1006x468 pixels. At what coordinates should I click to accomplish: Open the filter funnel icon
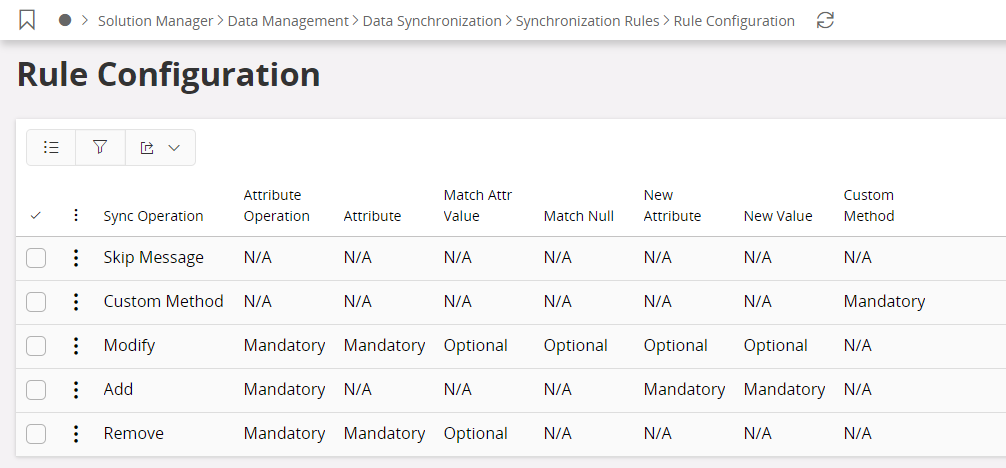coord(100,147)
